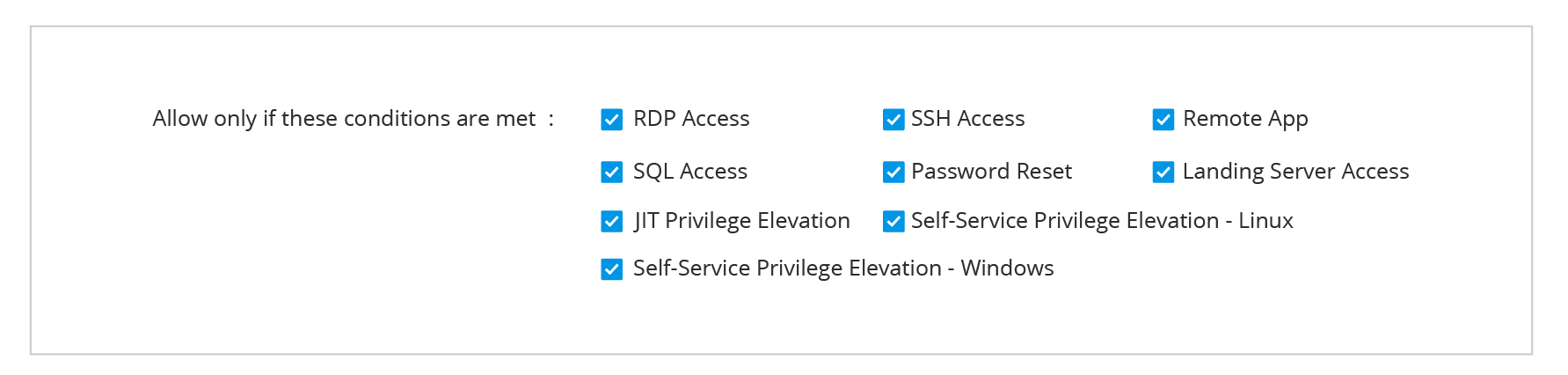Untick the SQL Access checkbox
The height and width of the screenshot is (375, 1568).
[x=612, y=173]
